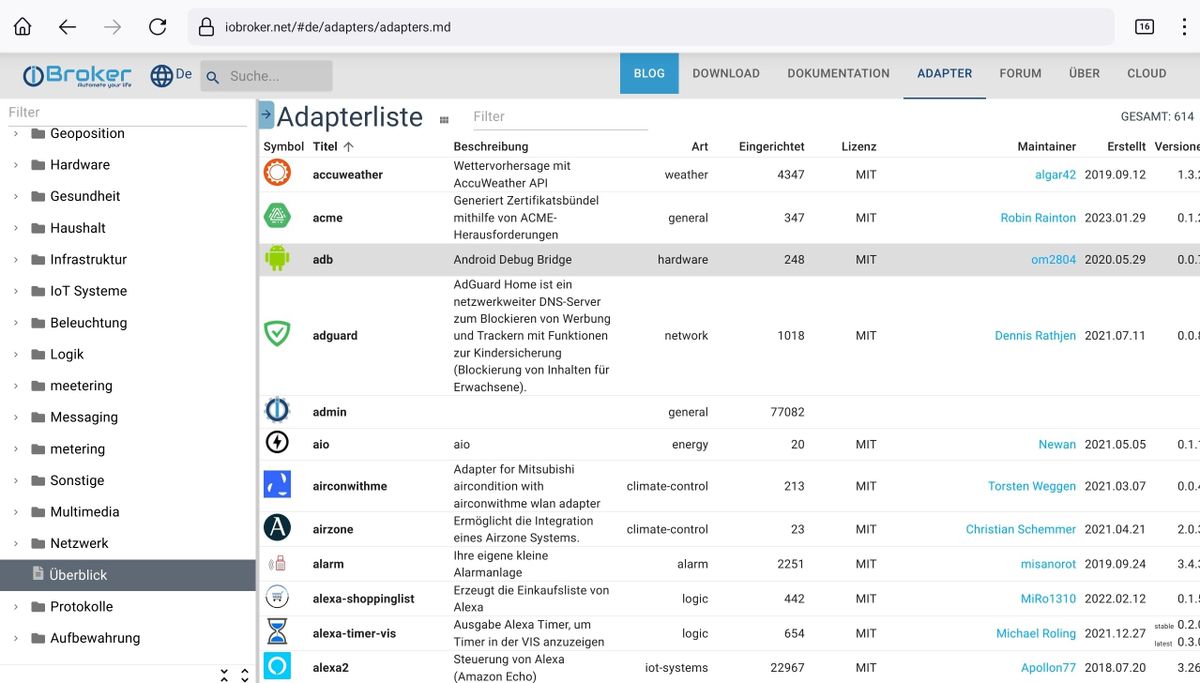Select the Messaging folder

[84, 417]
